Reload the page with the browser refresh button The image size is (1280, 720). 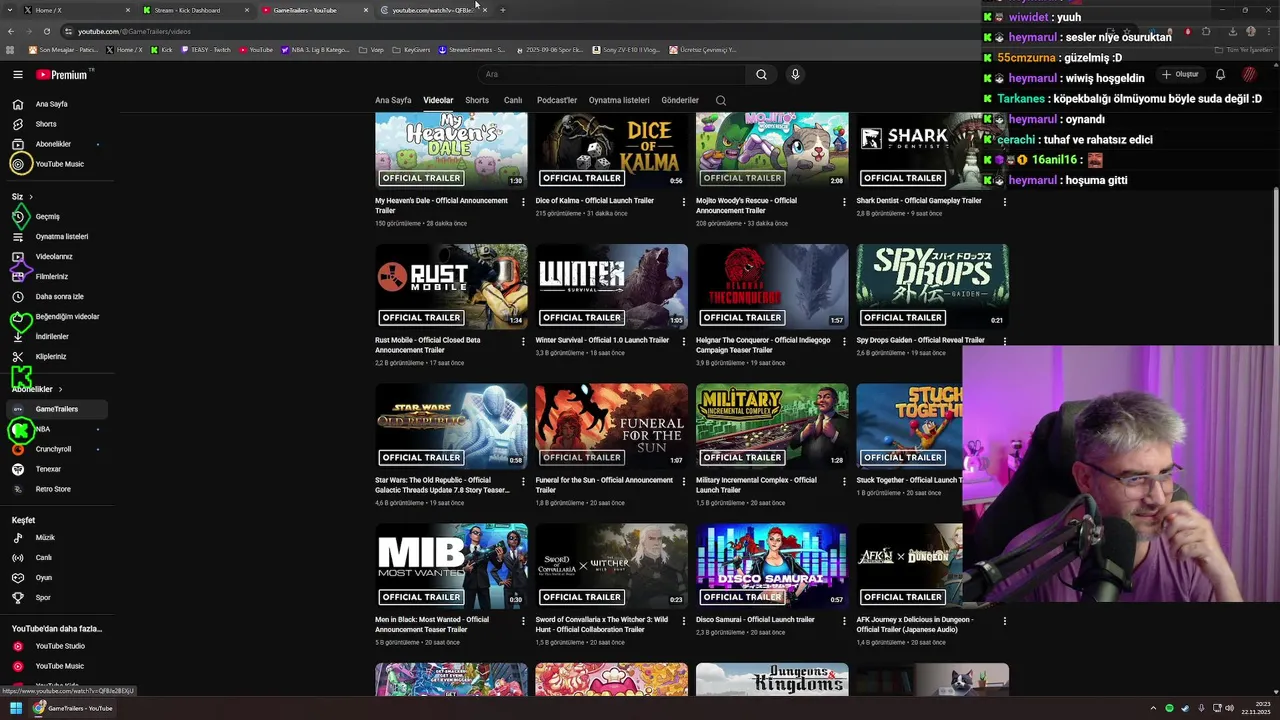coord(46,31)
